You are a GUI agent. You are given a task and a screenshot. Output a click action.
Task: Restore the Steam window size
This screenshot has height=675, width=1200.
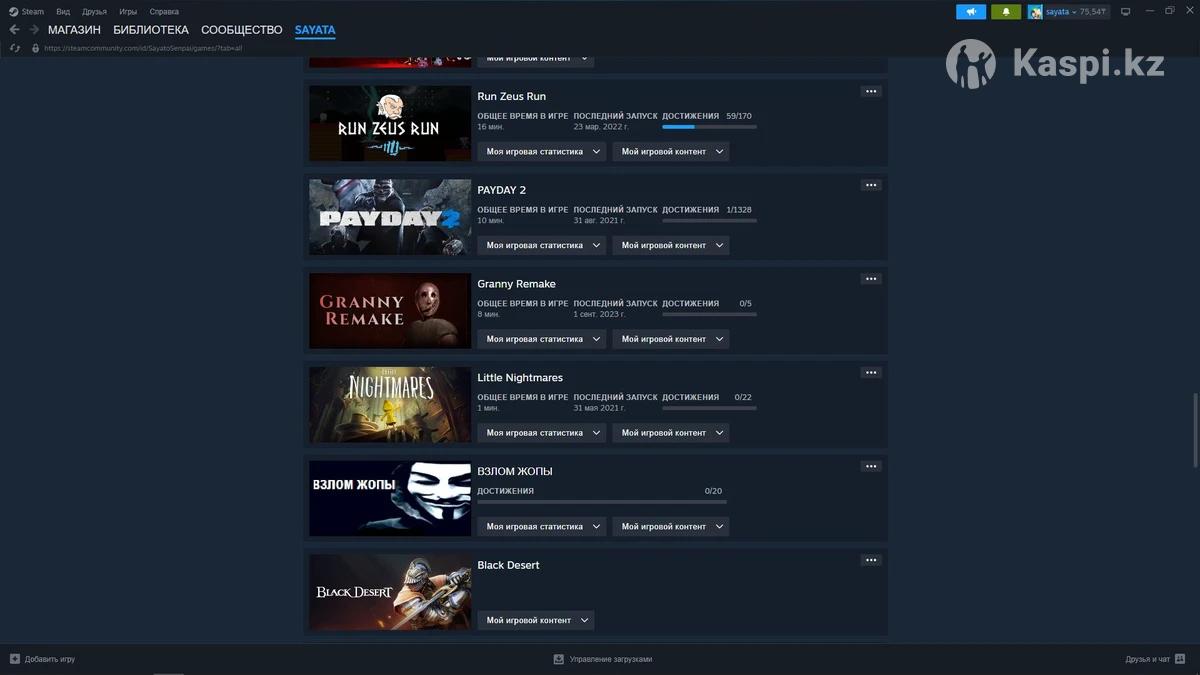click(x=1170, y=11)
